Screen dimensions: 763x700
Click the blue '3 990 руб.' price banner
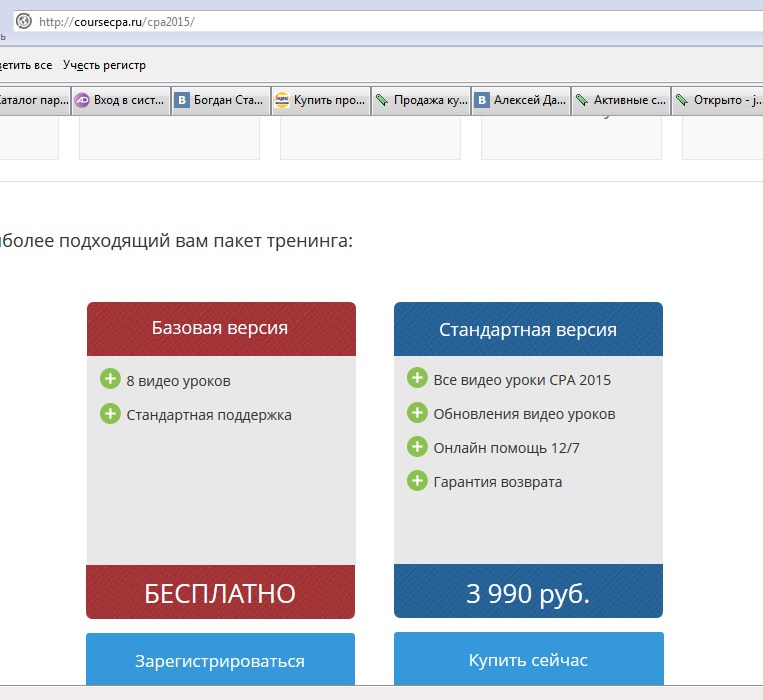[x=528, y=592]
